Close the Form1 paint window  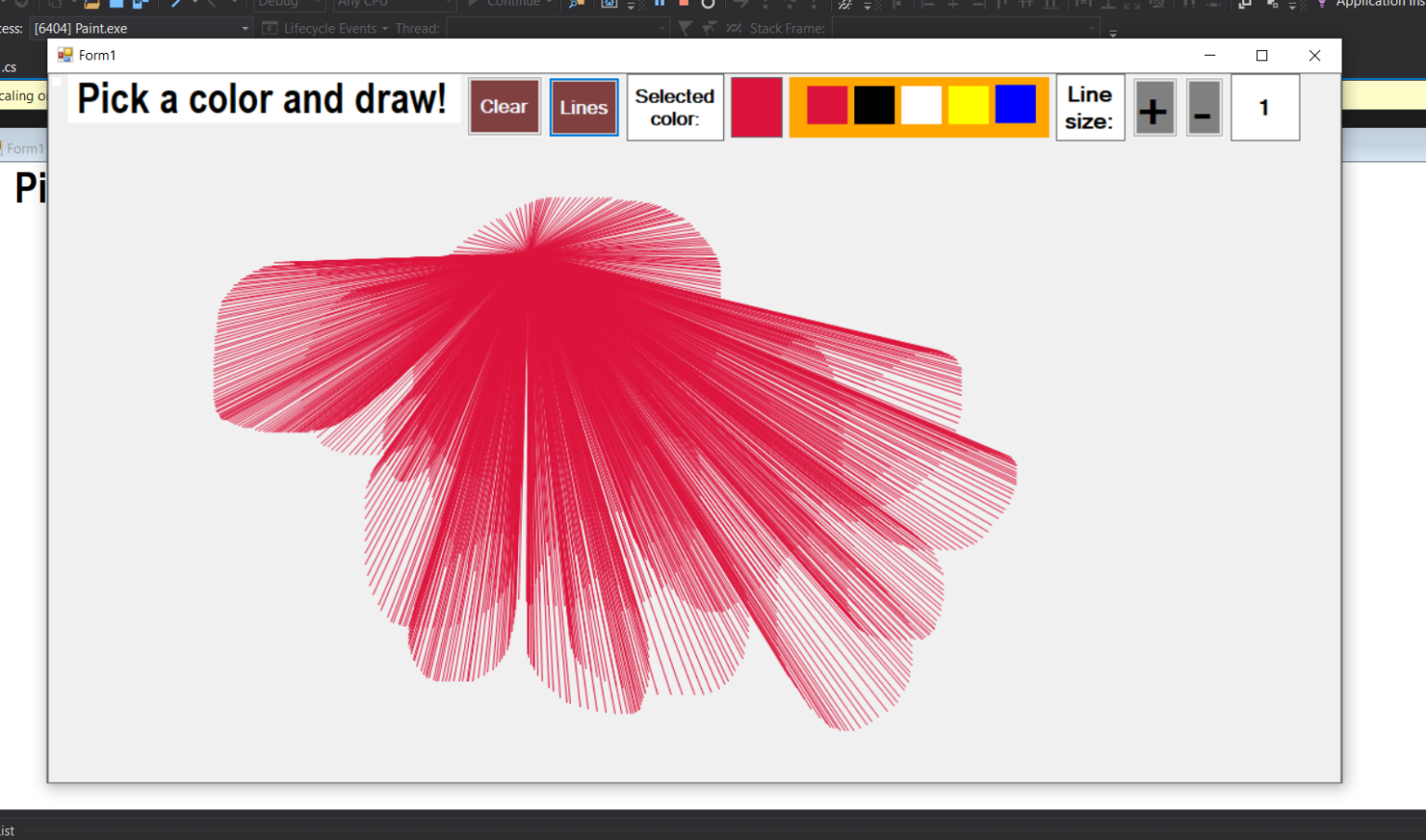[x=1315, y=56]
